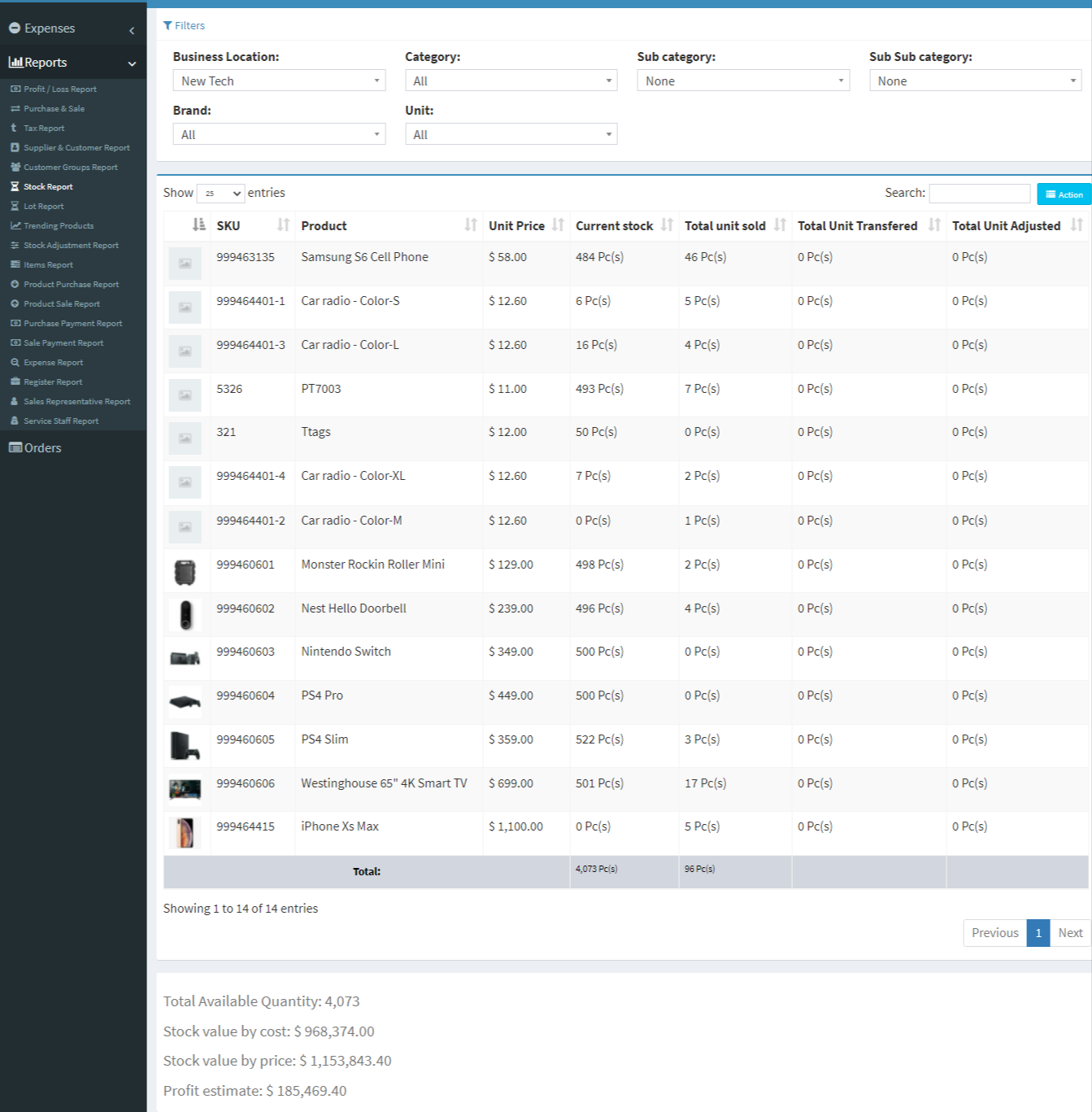Screen dimensions: 1092x1112
Task: Focus the table Search field
Action: pos(980,193)
